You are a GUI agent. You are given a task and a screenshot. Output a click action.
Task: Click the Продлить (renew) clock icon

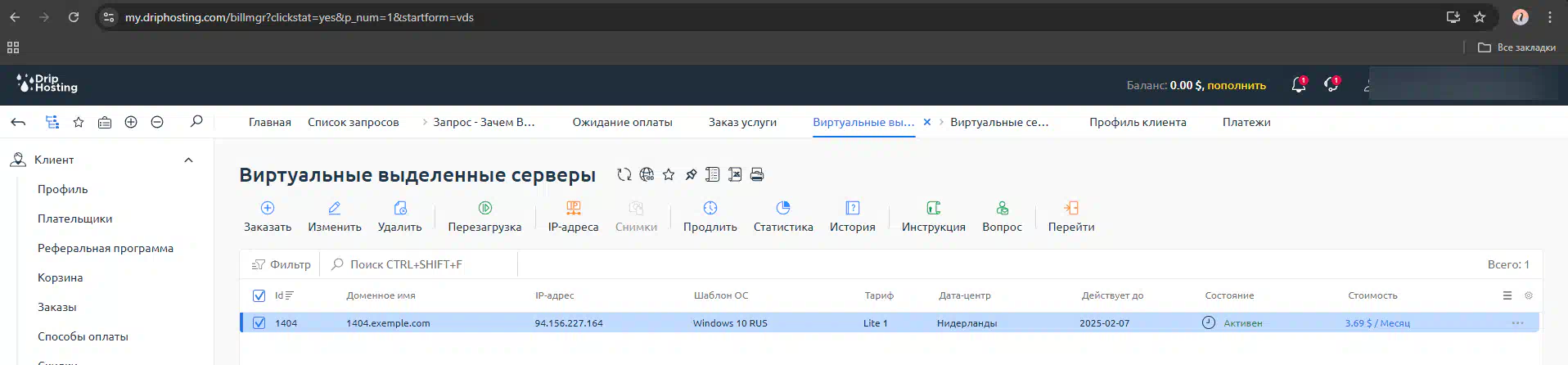click(x=710, y=209)
